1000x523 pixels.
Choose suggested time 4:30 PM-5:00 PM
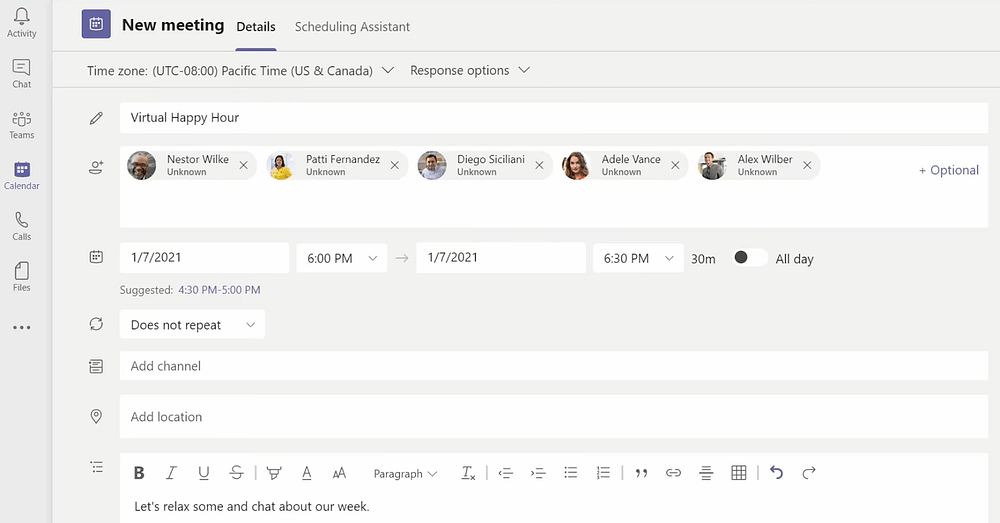[x=219, y=290]
